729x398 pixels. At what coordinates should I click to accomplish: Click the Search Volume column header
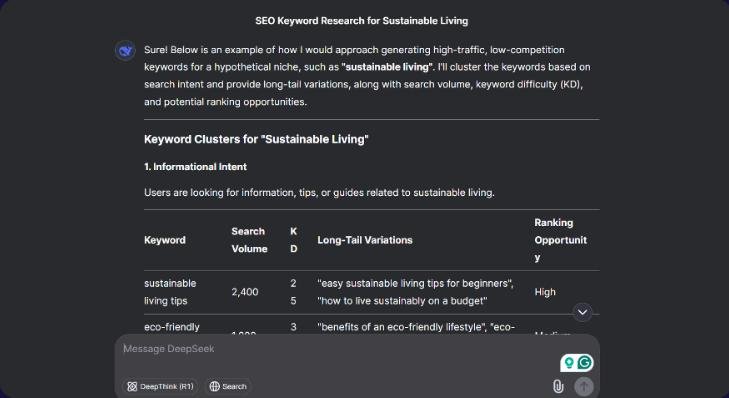click(x=249, y=240)
